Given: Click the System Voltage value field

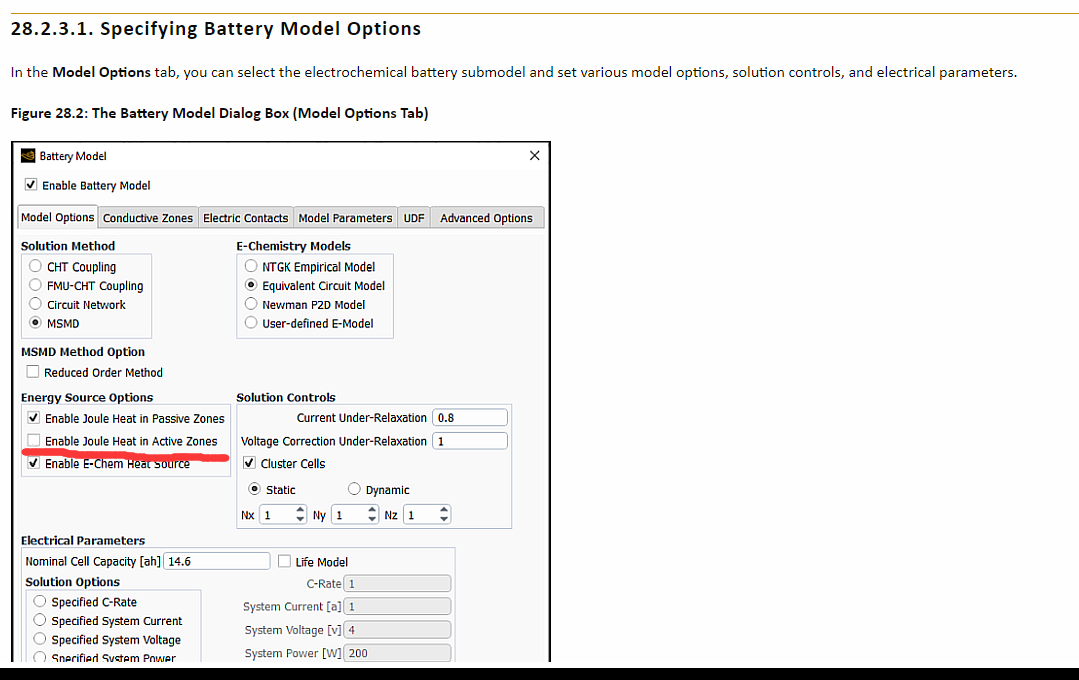Looking at the screenshot, I should [398, 630].
